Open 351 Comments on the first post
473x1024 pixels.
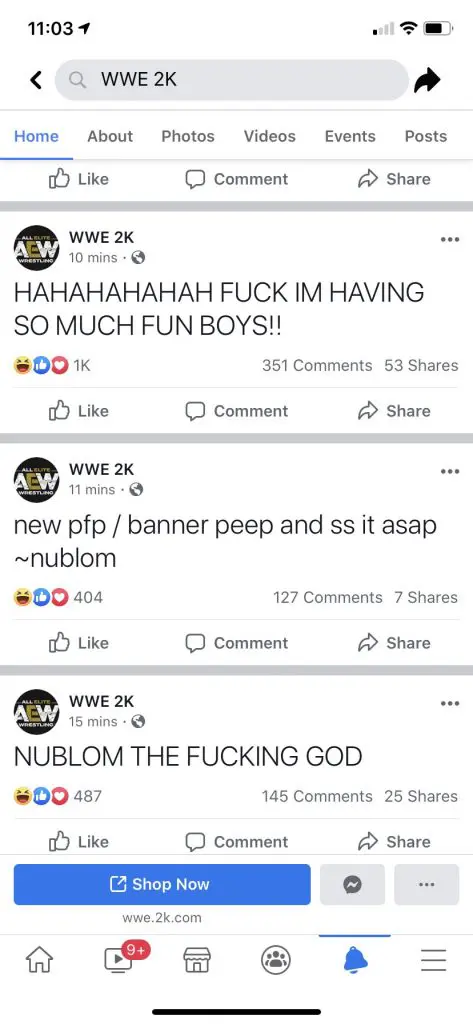point(317,366)
